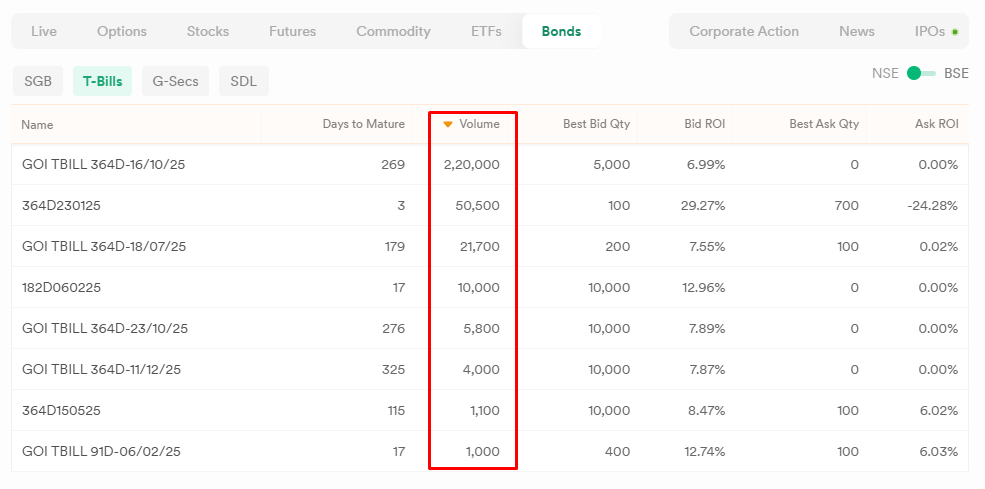Image resolution: width=985 pixels, height=489 pixels.
Task: Click the green dot next to IPOs
Action: click(955, 31)
